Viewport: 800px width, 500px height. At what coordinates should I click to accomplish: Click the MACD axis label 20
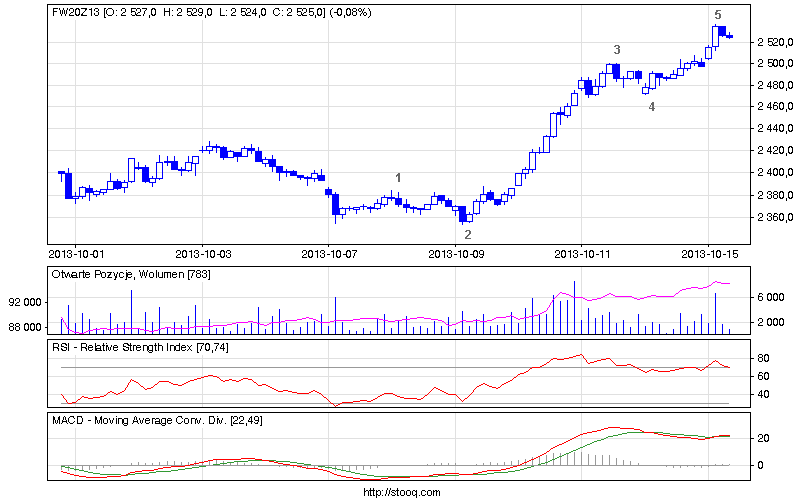763,438
